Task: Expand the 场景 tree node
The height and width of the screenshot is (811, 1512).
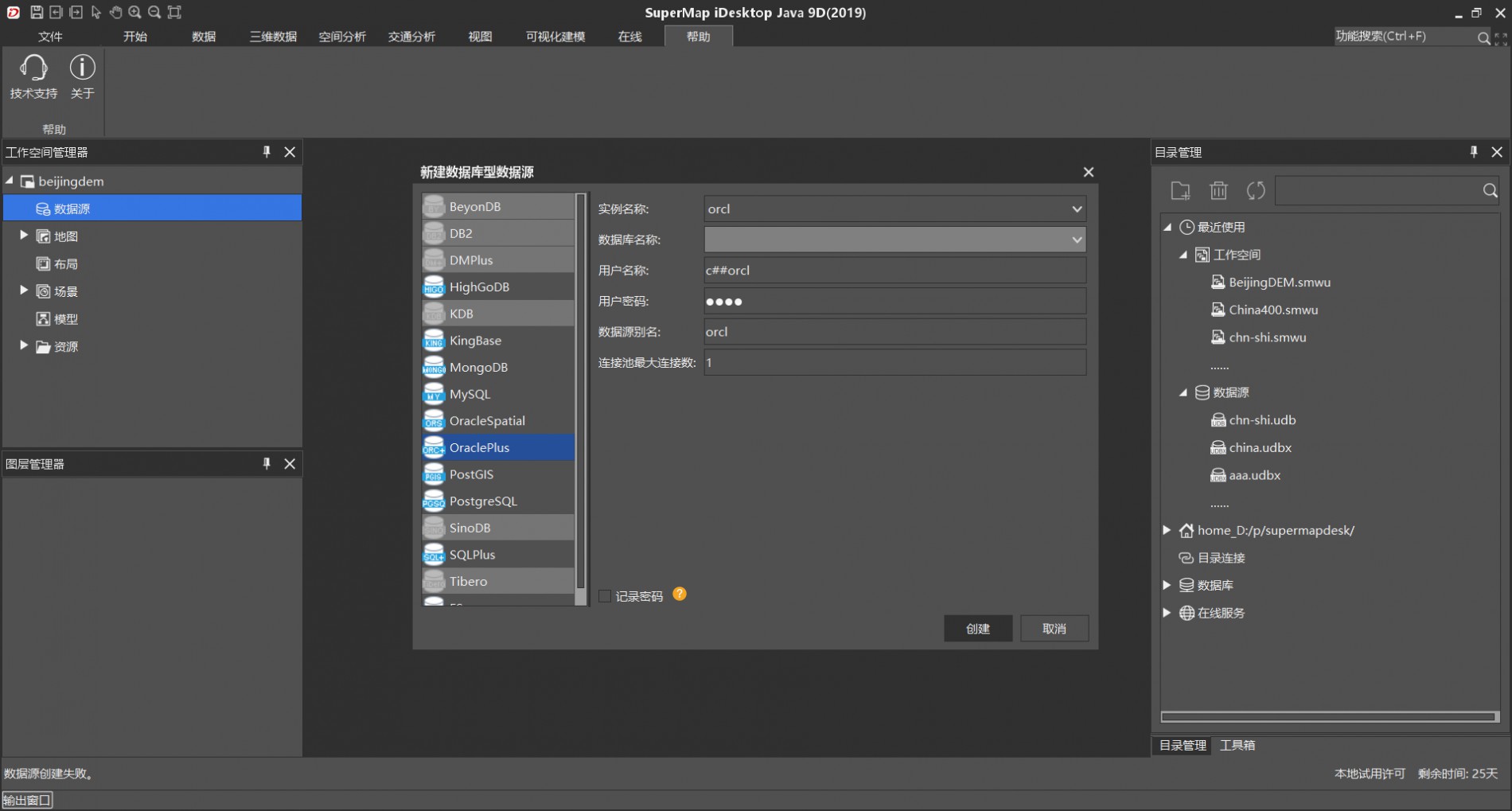Action: pyautogui.click(x=24, y=290)
